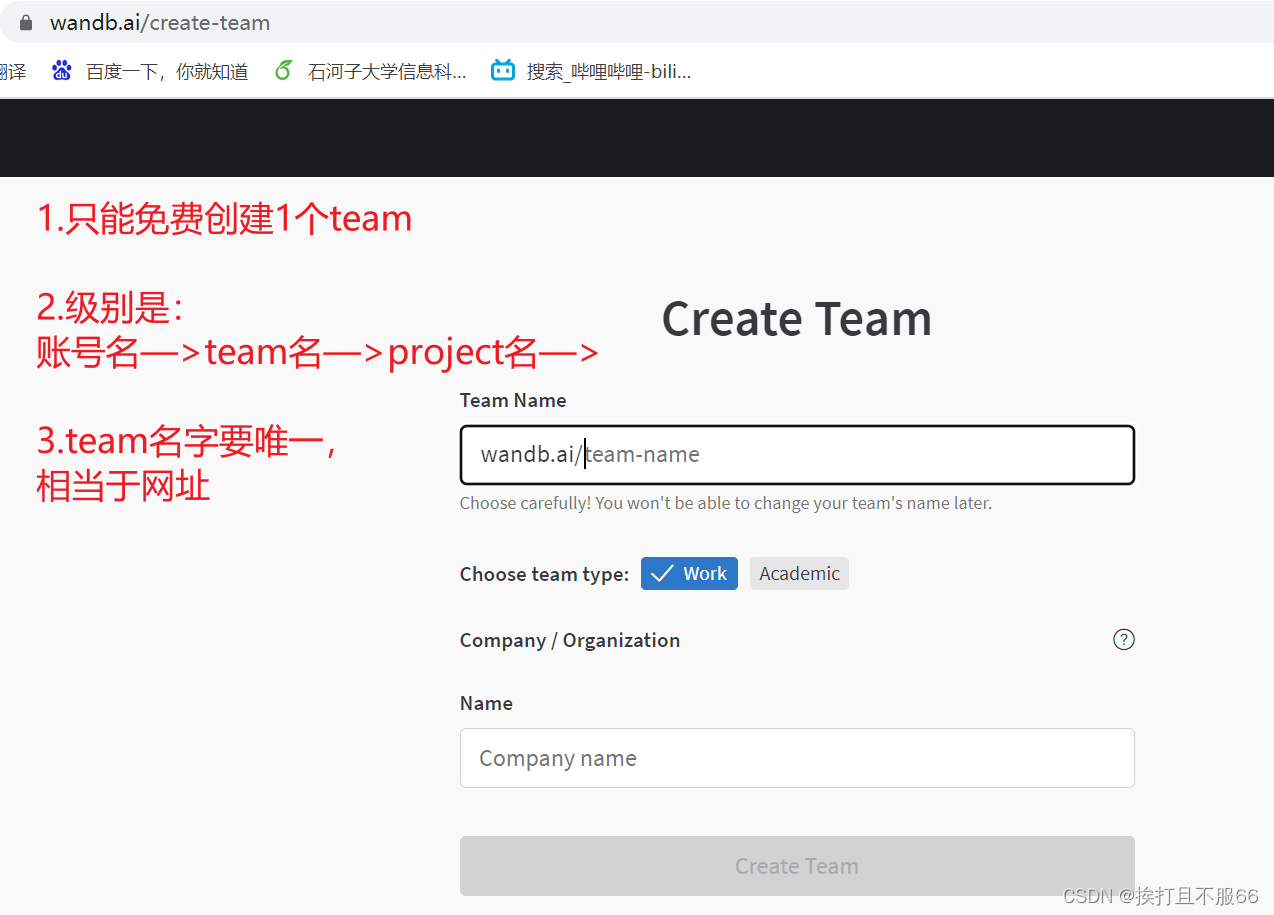
Task: Select the Work team type
Action: click(x=689, y=573)
